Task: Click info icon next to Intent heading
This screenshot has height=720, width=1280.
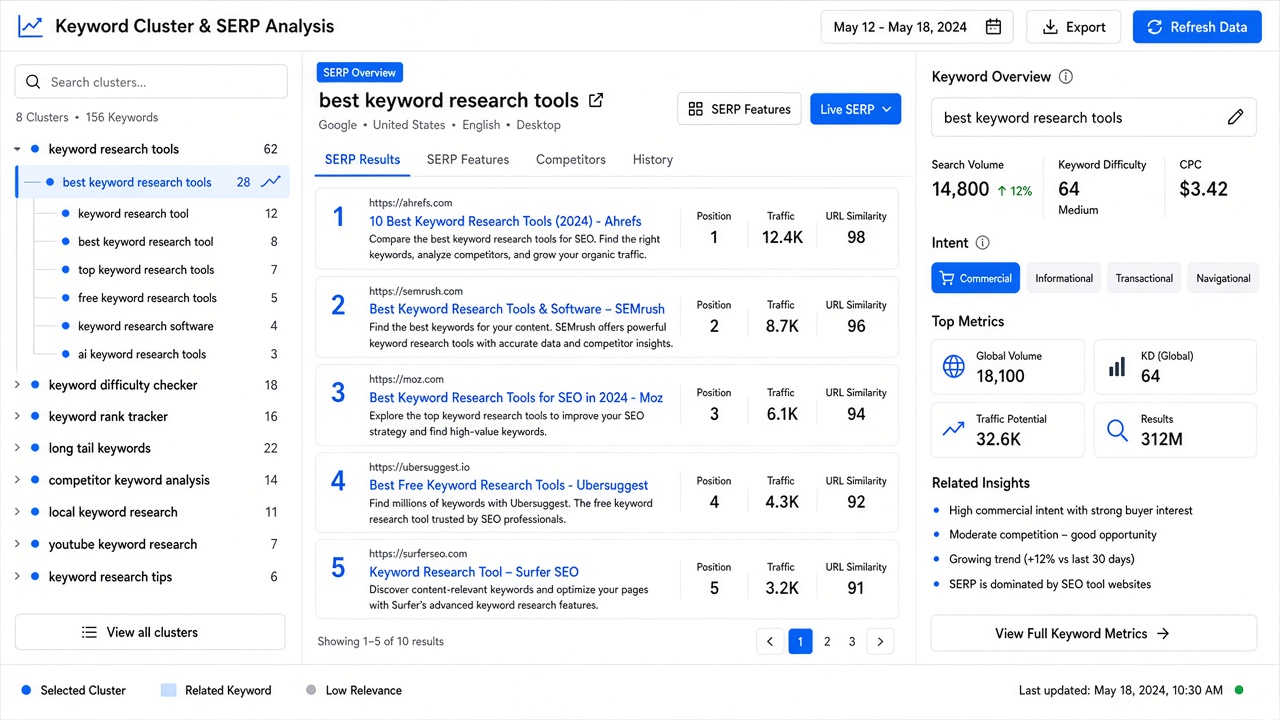Action: 982,243
